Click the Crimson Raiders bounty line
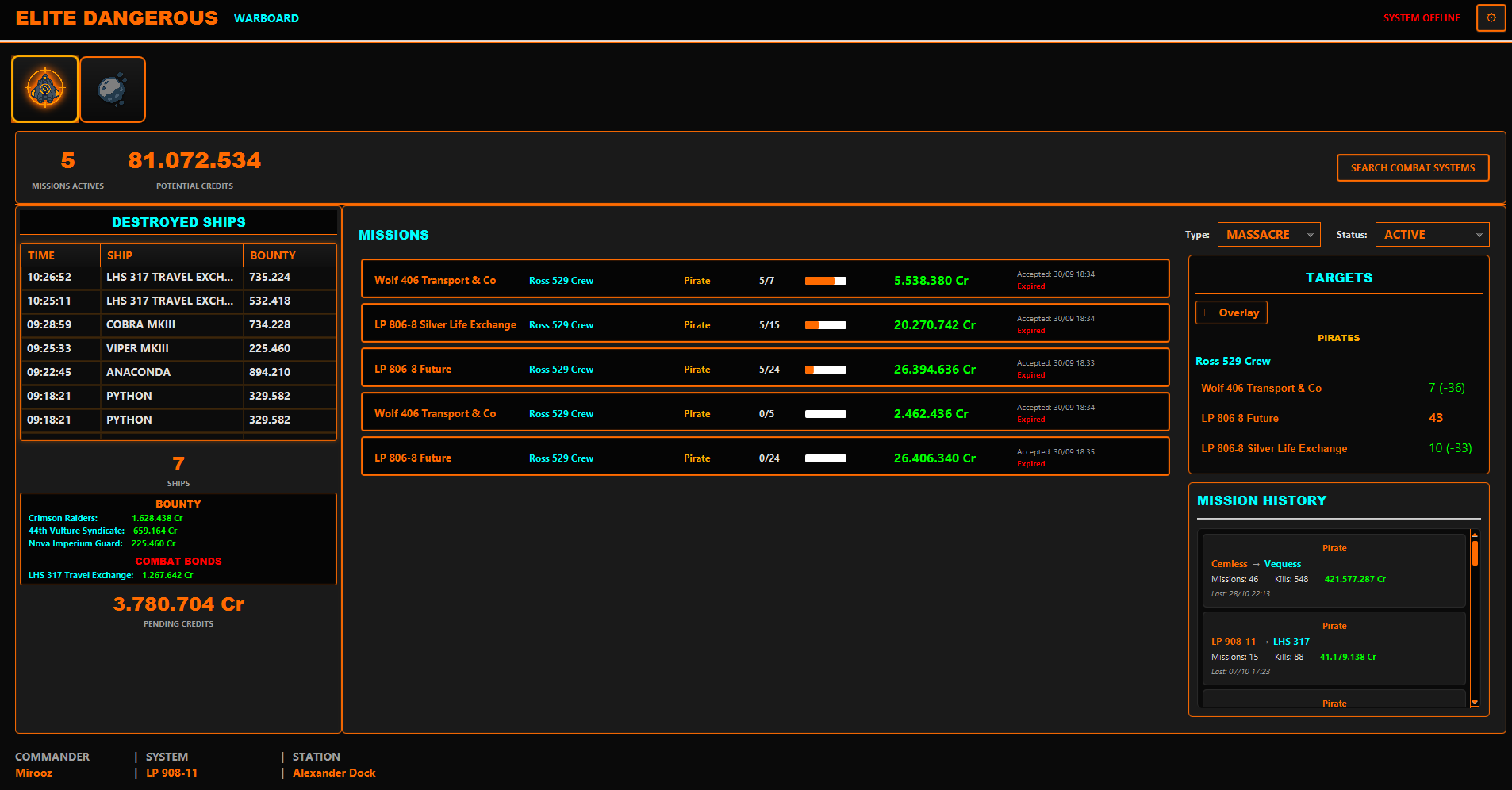 click(x=106, y=518)
